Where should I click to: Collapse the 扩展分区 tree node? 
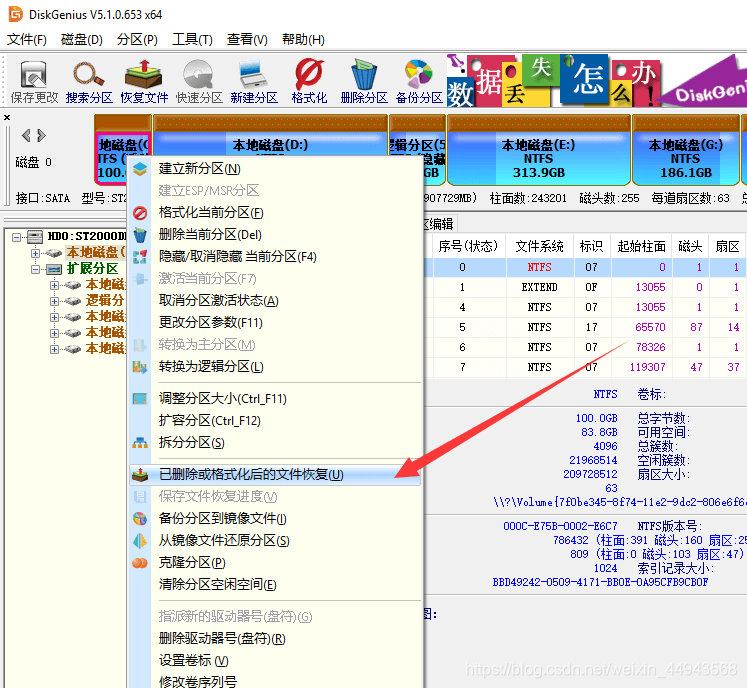click(x=36, y=269)
